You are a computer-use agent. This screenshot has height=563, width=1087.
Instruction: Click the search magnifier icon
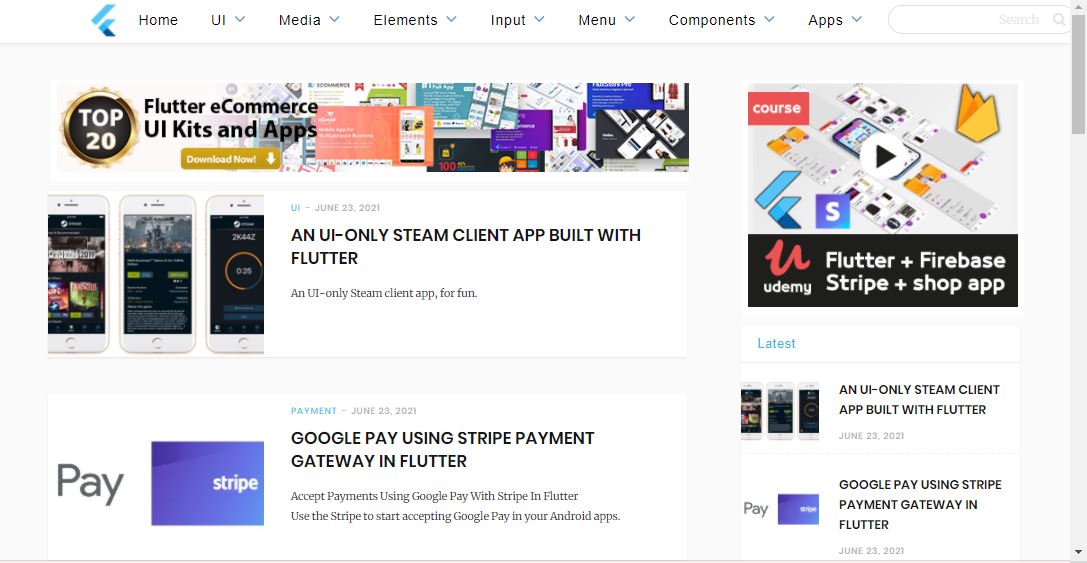(1059, 19)
